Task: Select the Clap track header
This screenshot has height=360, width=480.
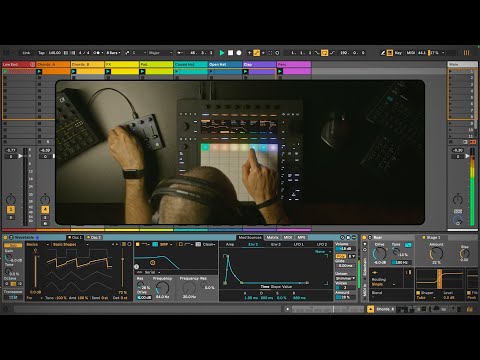Action: (x=259, y=64)
